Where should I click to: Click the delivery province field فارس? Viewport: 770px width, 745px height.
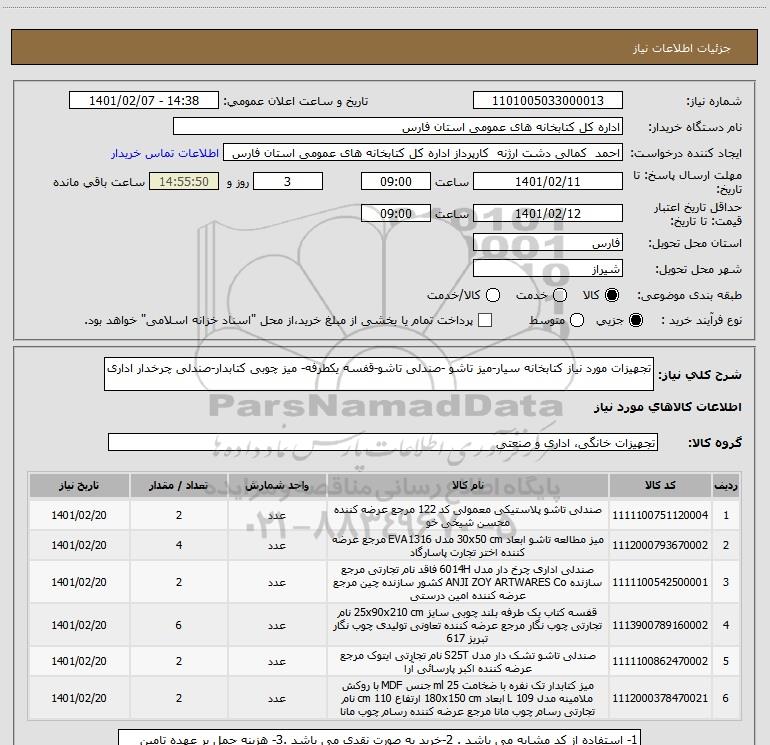pos(548,242)
